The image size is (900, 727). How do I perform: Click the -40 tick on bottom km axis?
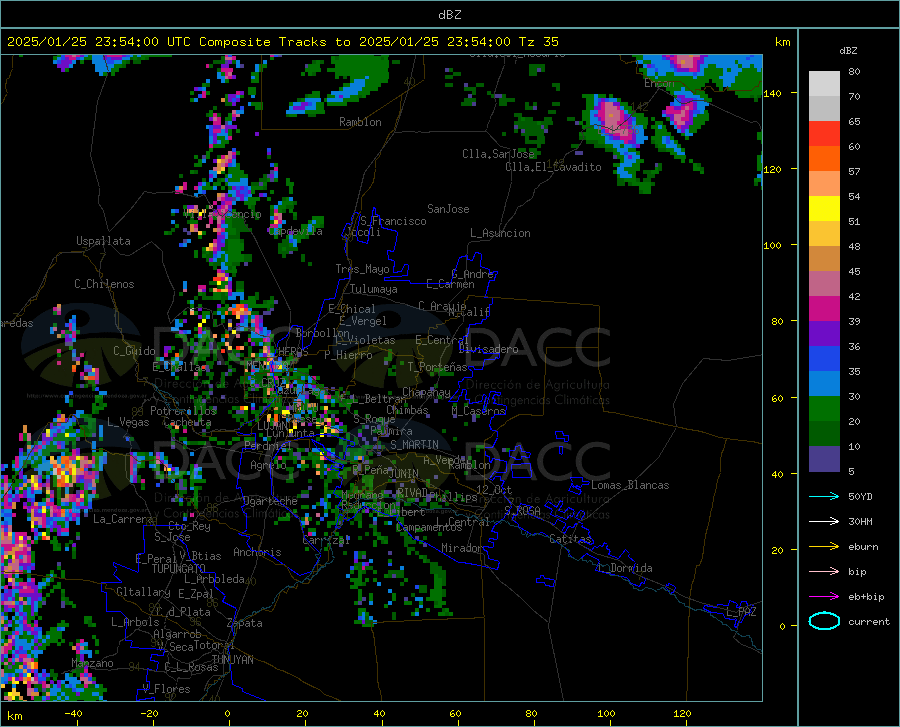click(x=73, y=714)
